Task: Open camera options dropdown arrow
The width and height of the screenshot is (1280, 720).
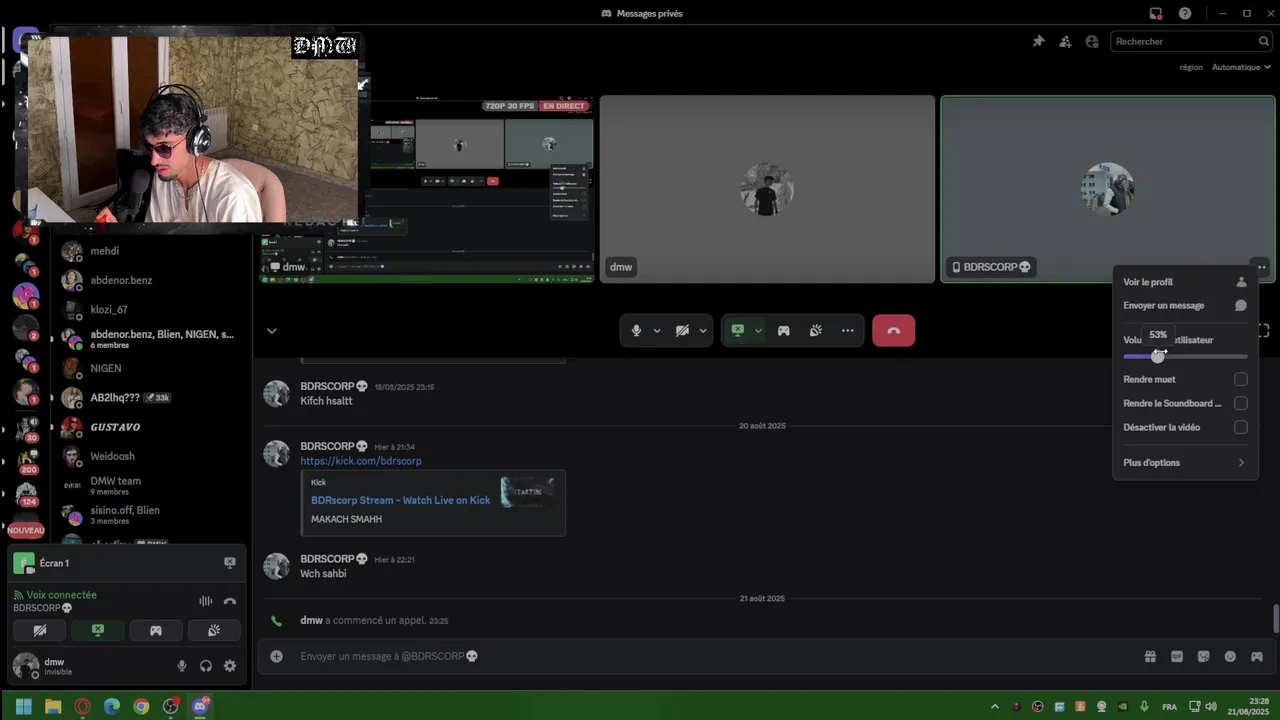Action: (x=703, y=331)
